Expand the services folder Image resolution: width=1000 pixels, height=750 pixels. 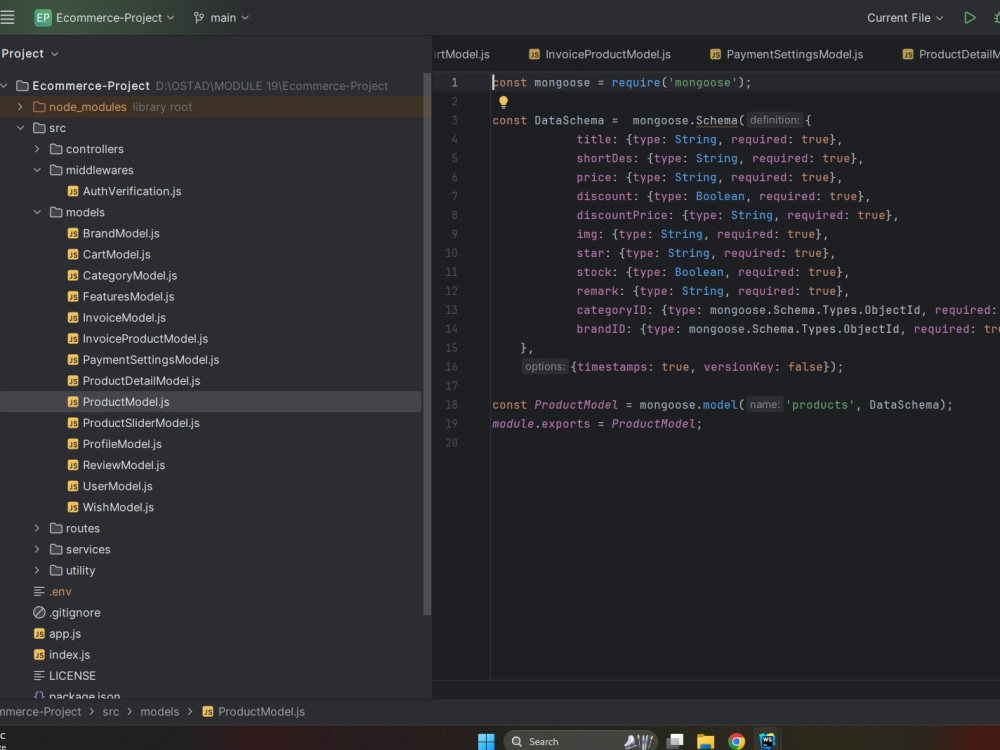click(37, 549)
